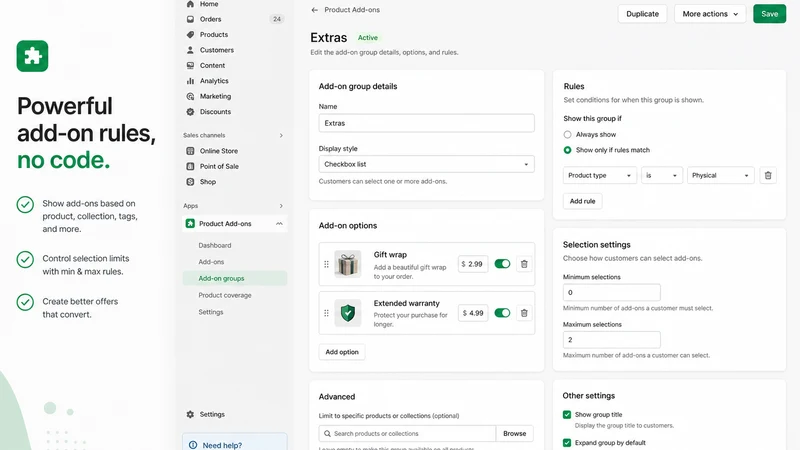Viewport: 800px width, 450px height.
Task: Select the Always show radio button
Action: click(567, 135)
